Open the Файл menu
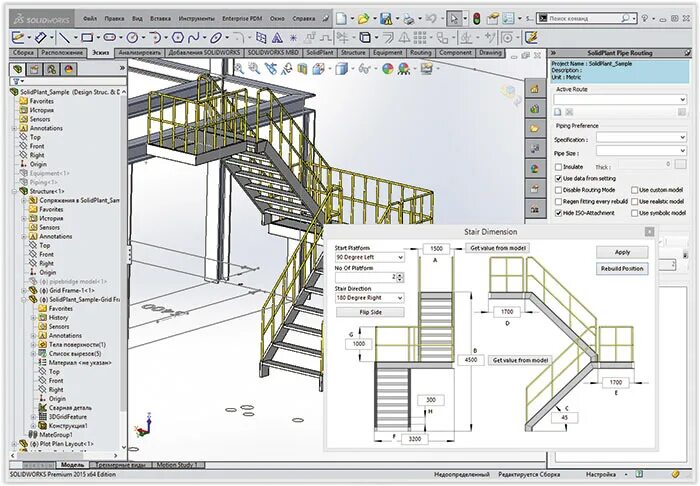The height and width of the screenshot is (486, 700). 90,19
